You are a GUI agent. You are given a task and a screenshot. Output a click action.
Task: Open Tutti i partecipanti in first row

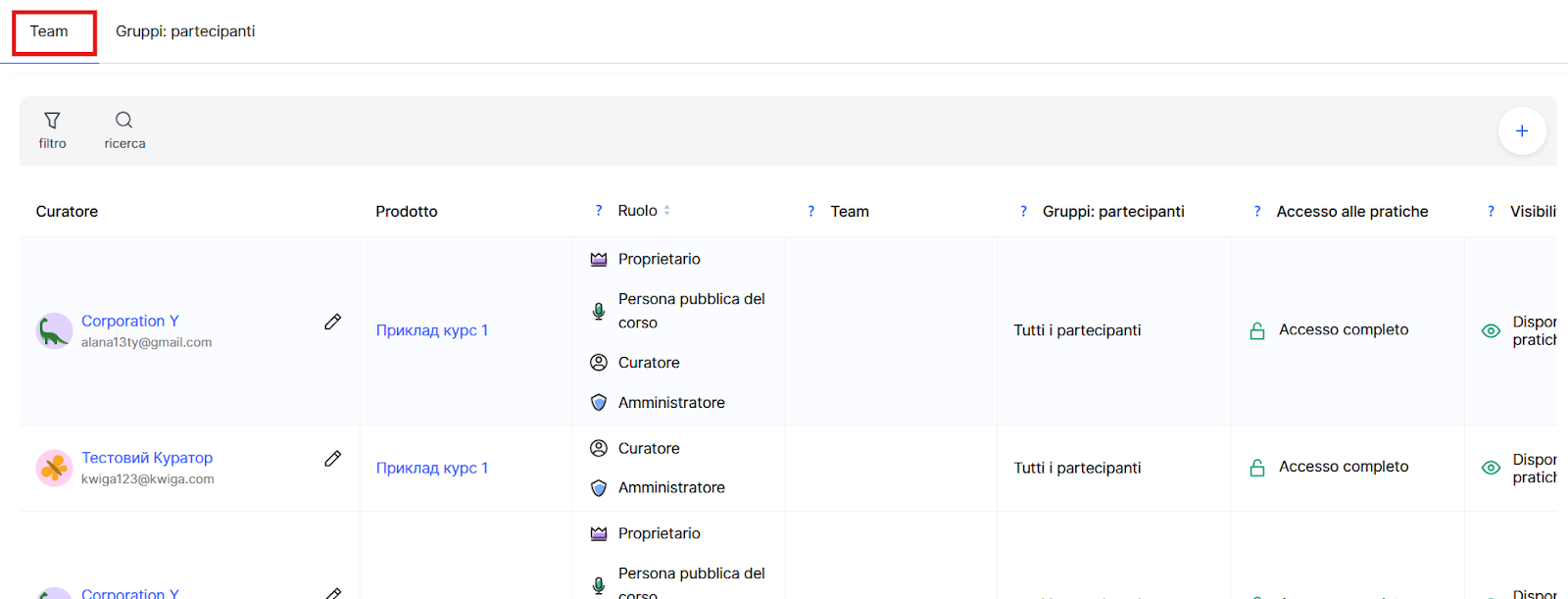[x=1077, y=330]
